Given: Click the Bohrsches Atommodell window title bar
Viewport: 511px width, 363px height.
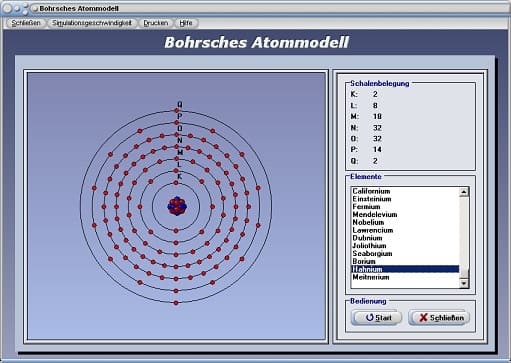Looking at the screenshot, I should click(255, 8).
